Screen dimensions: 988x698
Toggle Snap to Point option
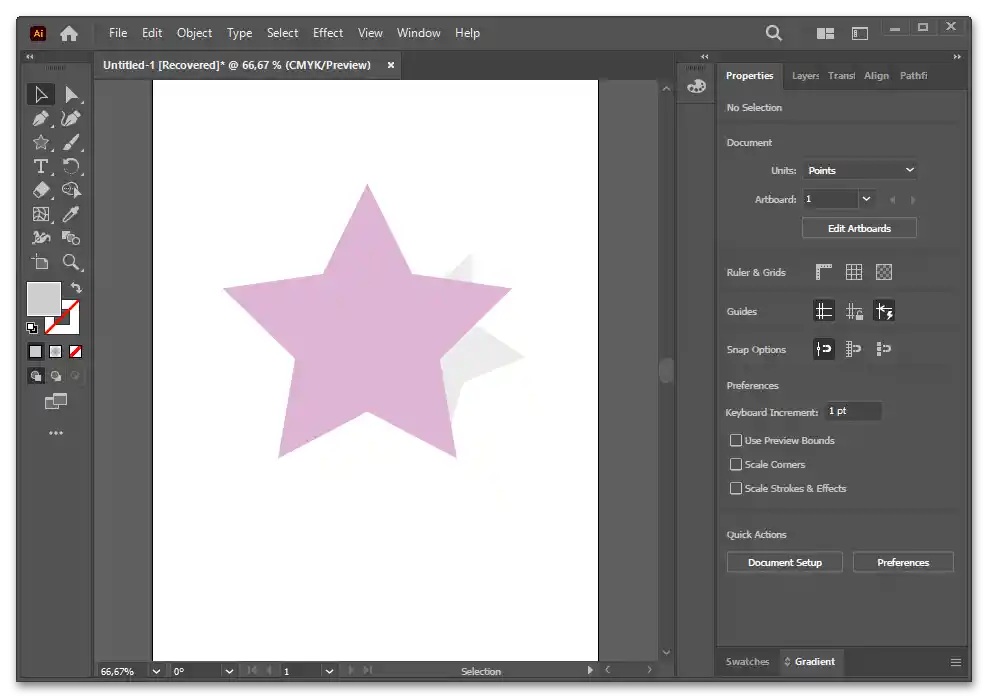coord(824,349)
